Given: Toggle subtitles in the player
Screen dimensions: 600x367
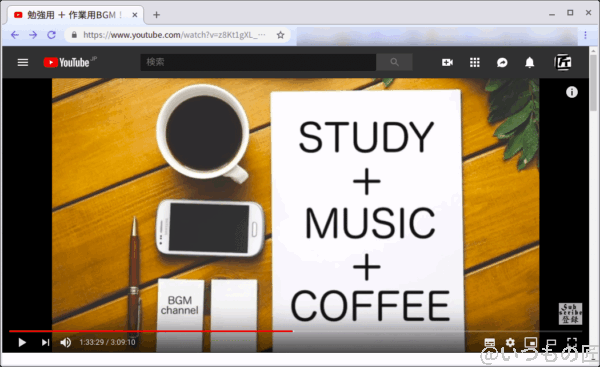Looking at the screenshot, I should tap(489, 343).
